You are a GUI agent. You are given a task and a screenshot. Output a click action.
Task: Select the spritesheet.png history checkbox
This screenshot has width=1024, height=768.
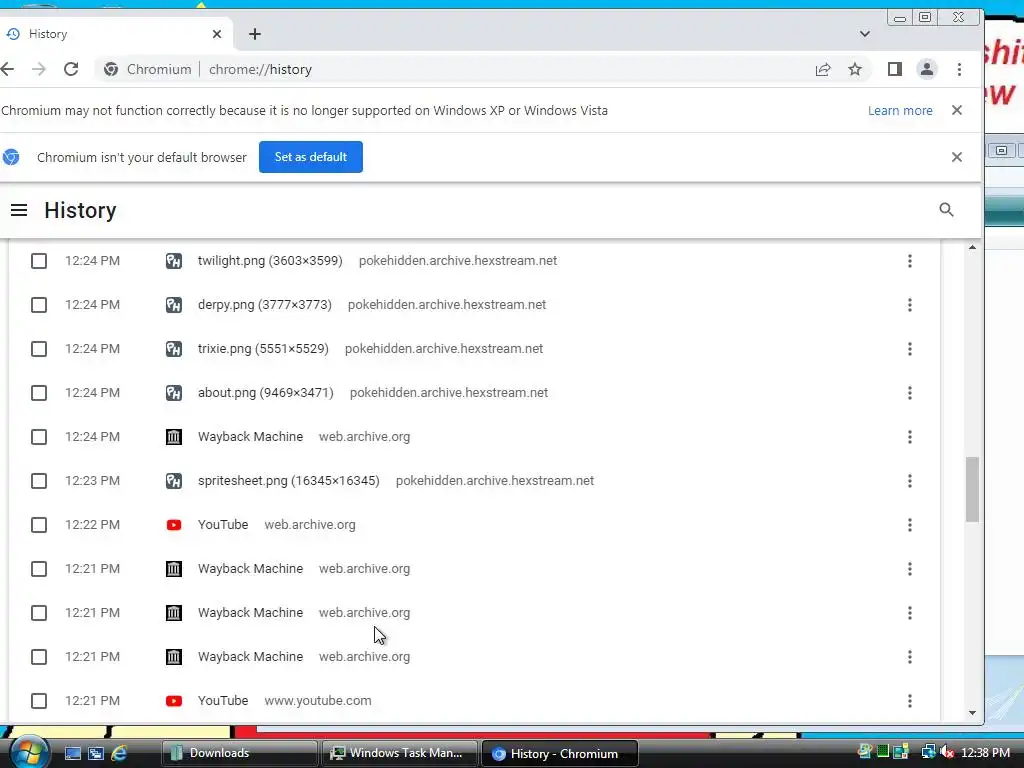point(39,481)
